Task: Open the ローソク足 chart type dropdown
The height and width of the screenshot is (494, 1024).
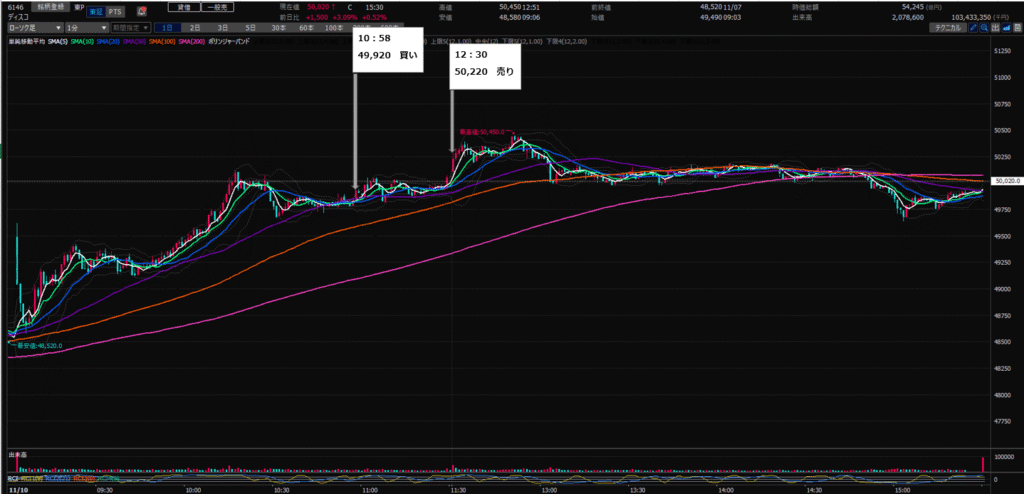Action: pos(34,28)
